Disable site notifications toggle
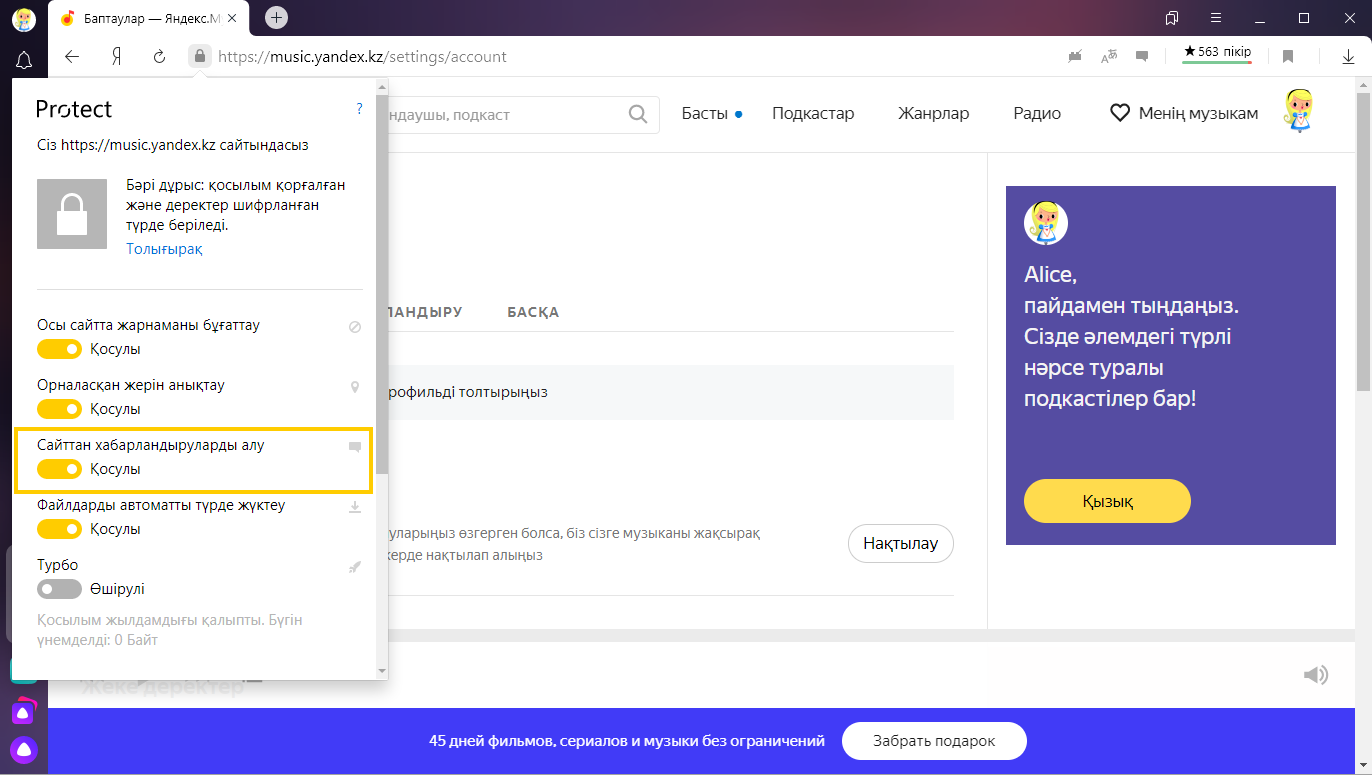 pos(59,469)
